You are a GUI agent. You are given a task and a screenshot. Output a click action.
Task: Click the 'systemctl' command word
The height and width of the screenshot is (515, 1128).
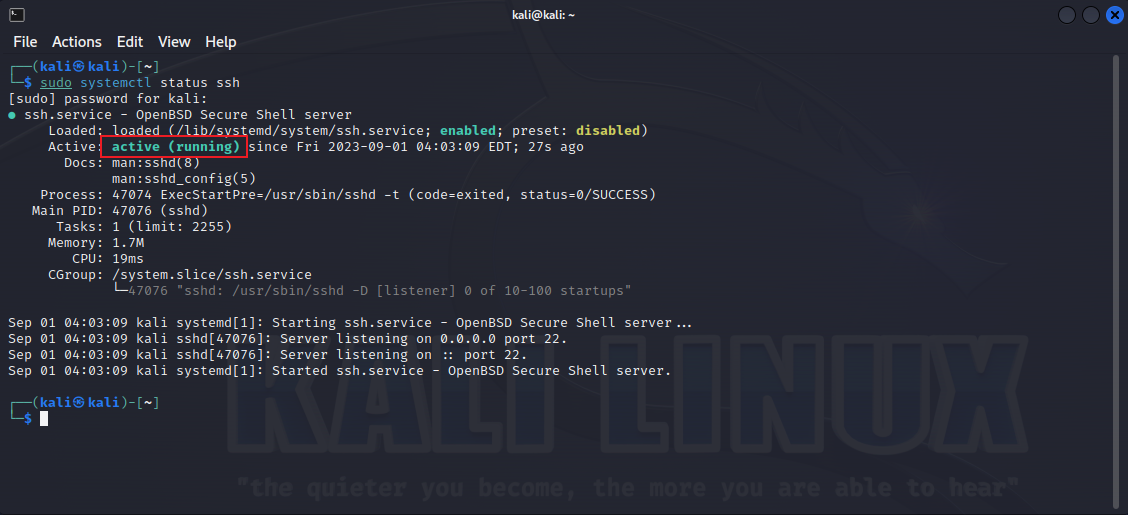click(116, 83)
